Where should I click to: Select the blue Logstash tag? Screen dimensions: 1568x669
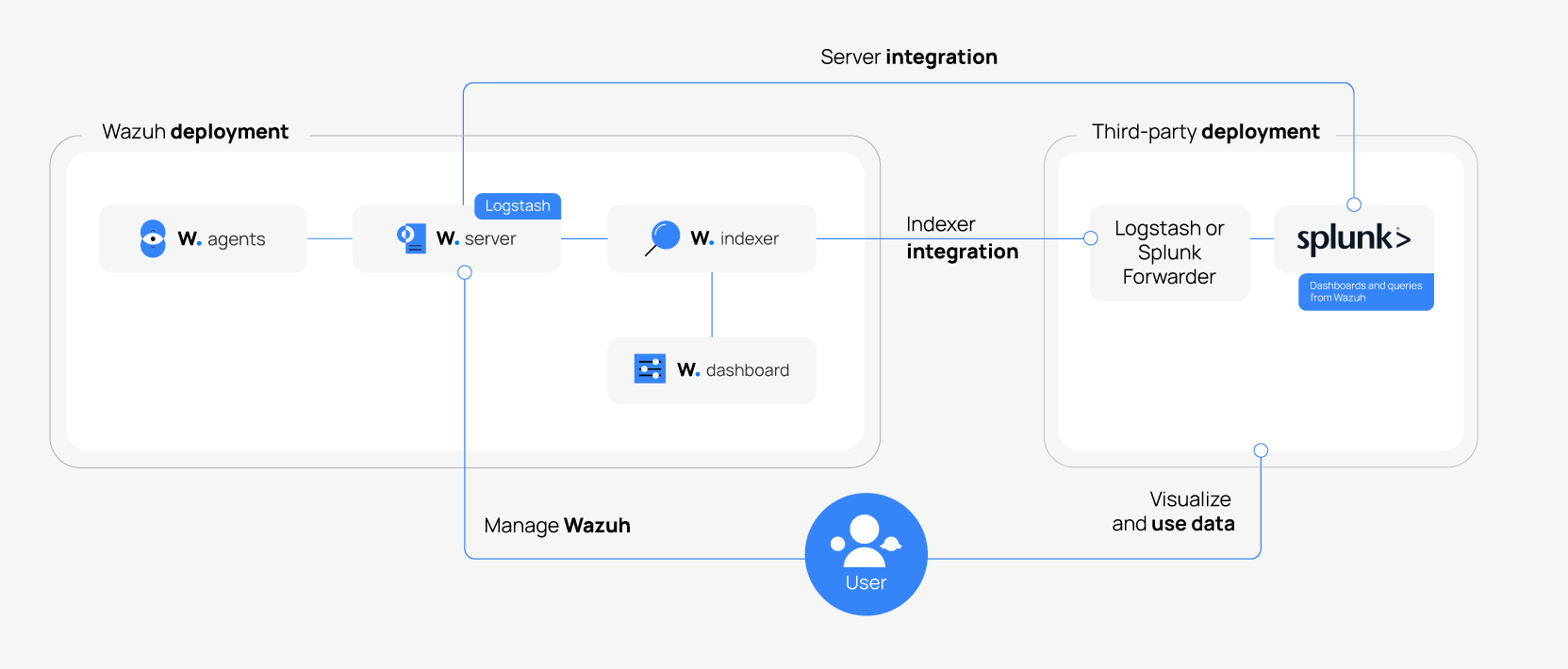tap(517, 206)
